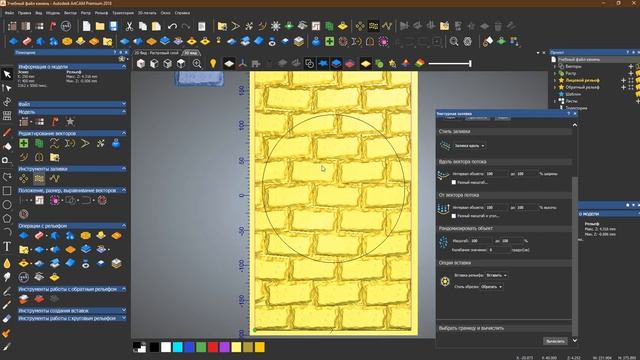640x360 pixels.
Task: Expand the Файл section in assistant panel
Action: coord(124,104)
